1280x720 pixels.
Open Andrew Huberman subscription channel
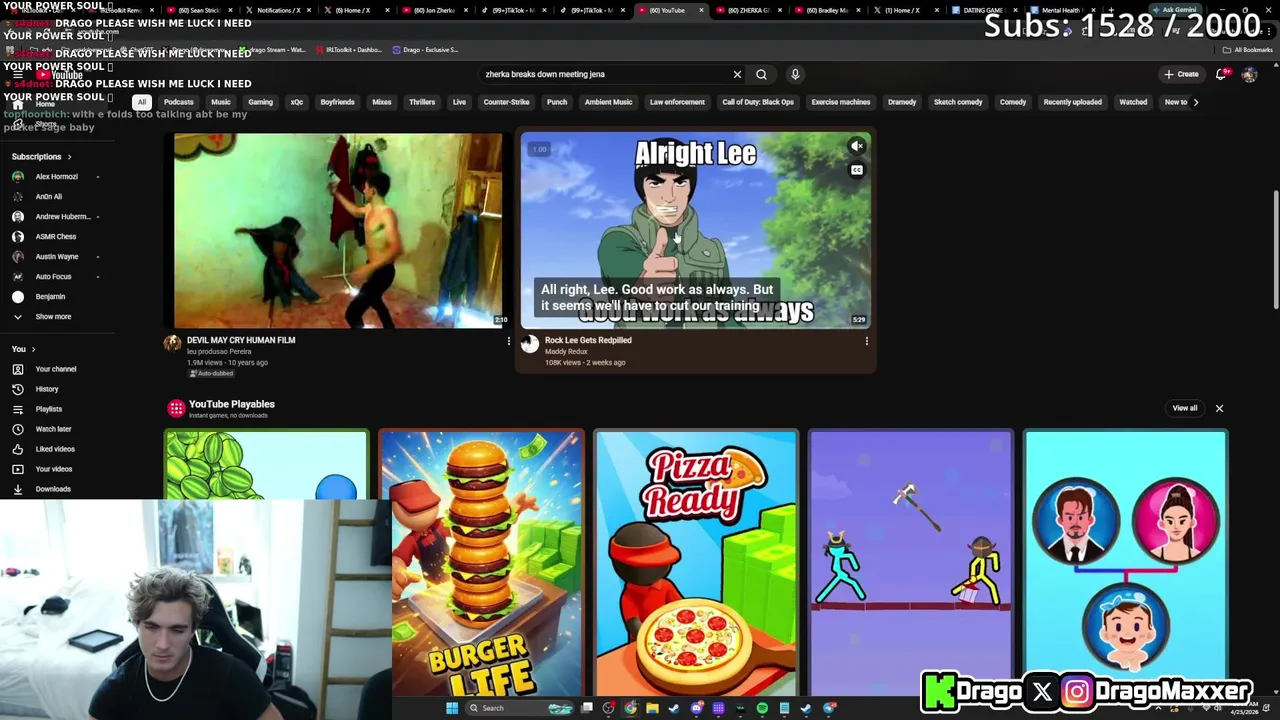[x=55, y=216]
